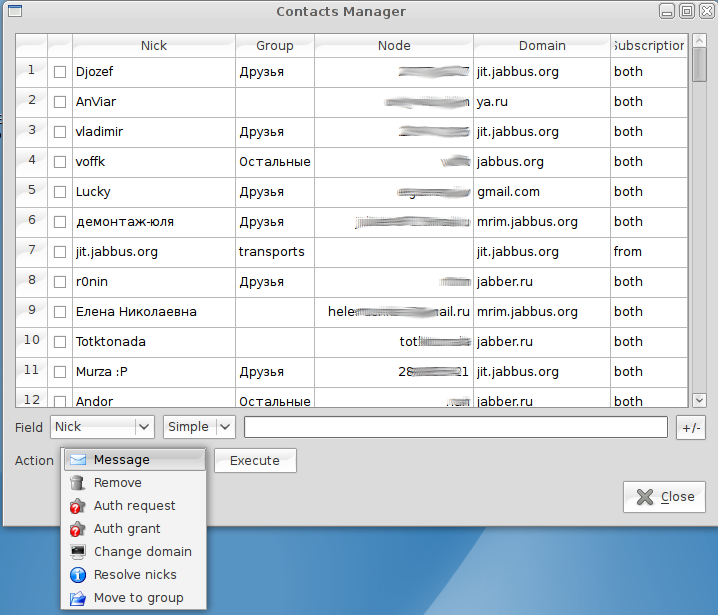718x615 pixels.
Task: Click the filter text input field
Action: [x=455, y=427]
